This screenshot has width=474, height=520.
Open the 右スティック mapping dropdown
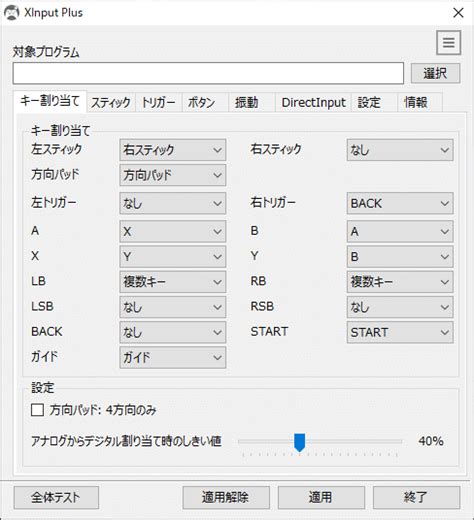point(400,150)
